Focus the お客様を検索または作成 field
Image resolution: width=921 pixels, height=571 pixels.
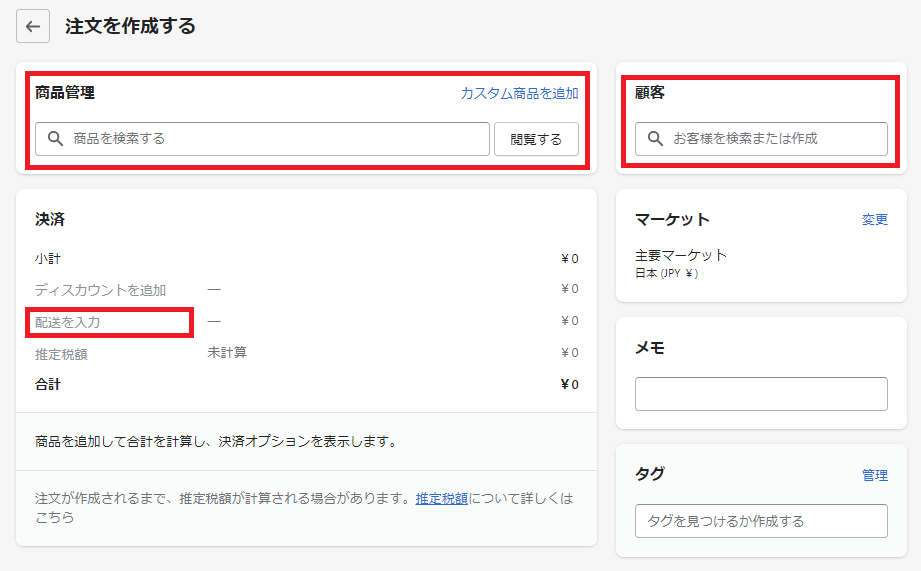coord(770,139)
